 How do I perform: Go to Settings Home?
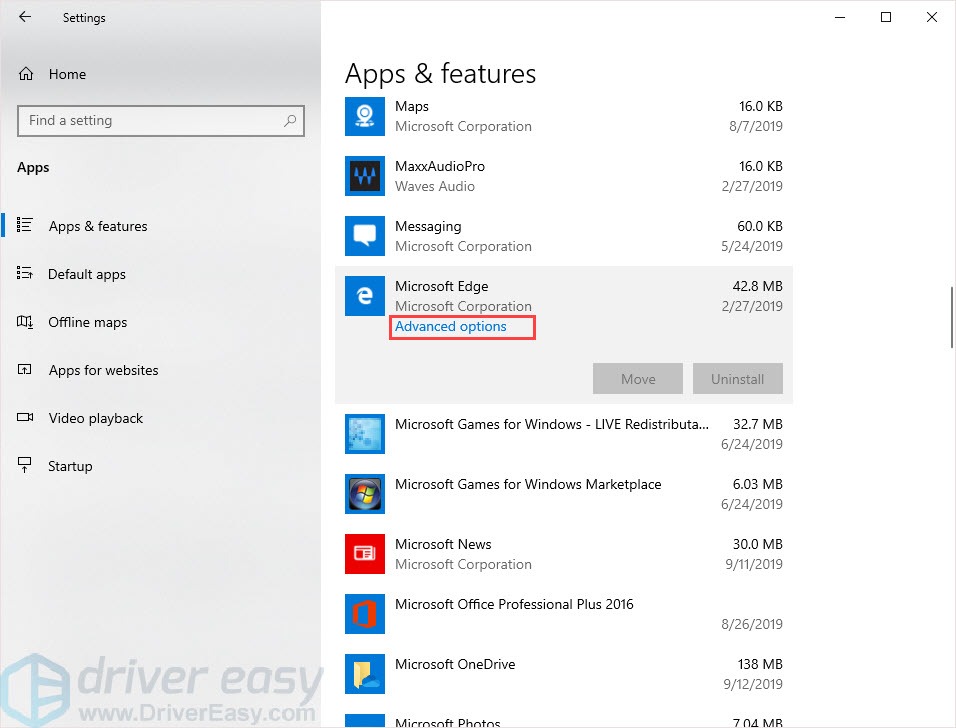67,74
